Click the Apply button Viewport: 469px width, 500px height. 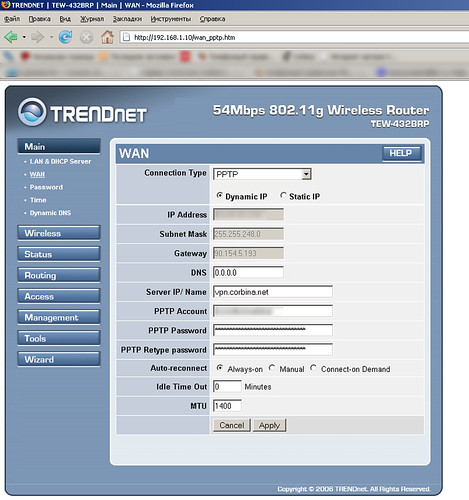click(269, 425)
